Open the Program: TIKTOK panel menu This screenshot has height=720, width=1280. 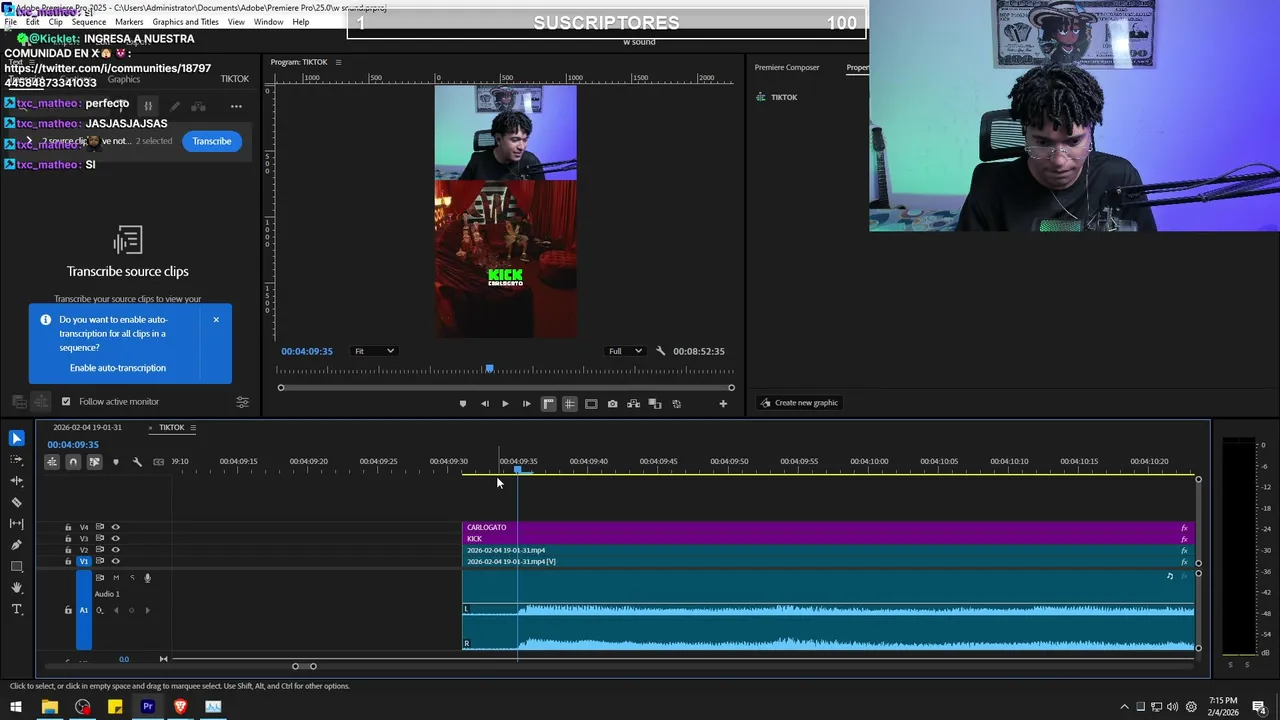[338, 62]
